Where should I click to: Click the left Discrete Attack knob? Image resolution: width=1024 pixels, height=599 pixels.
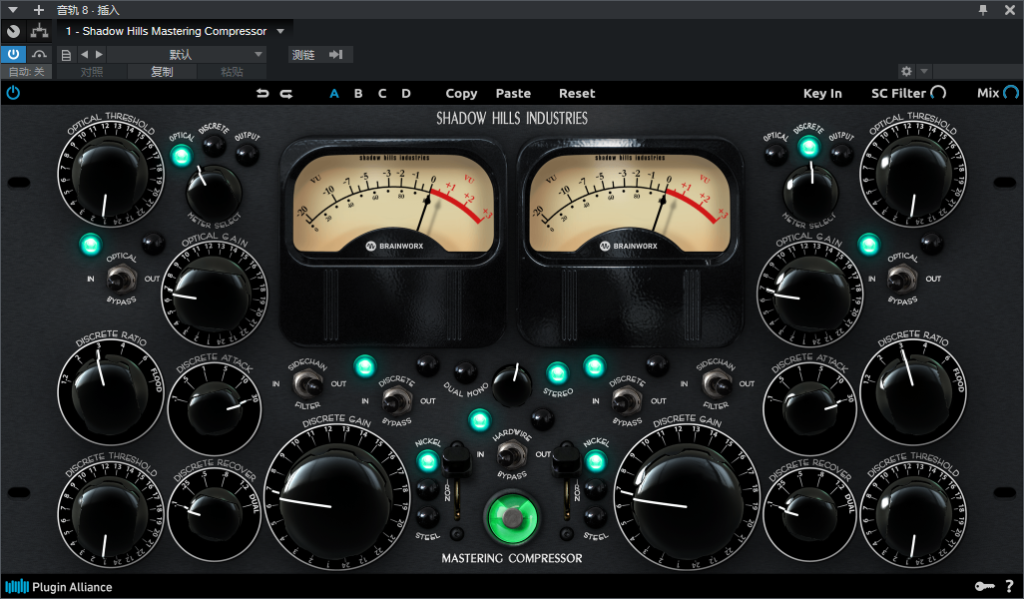coord(215,408)
